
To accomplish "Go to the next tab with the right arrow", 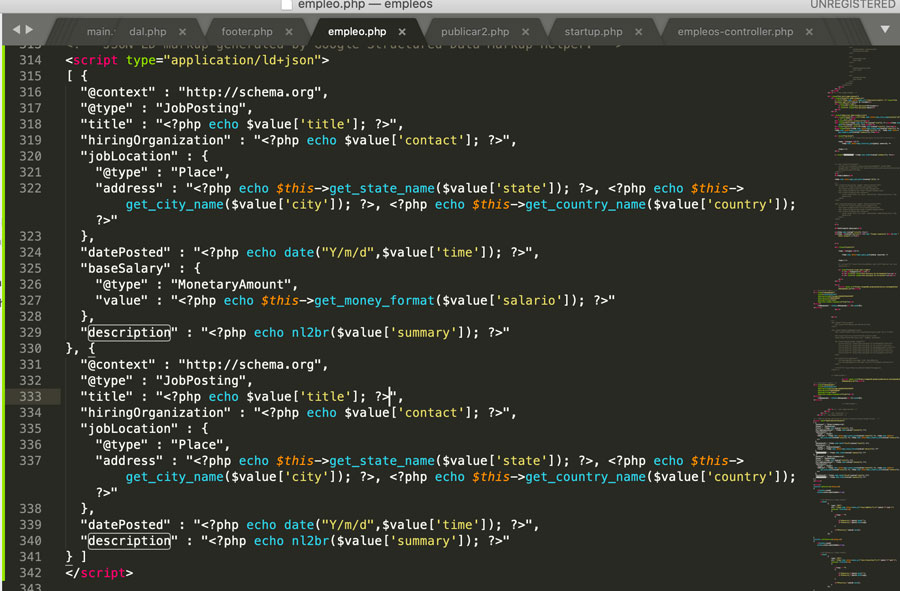I will tap(29, 30).
